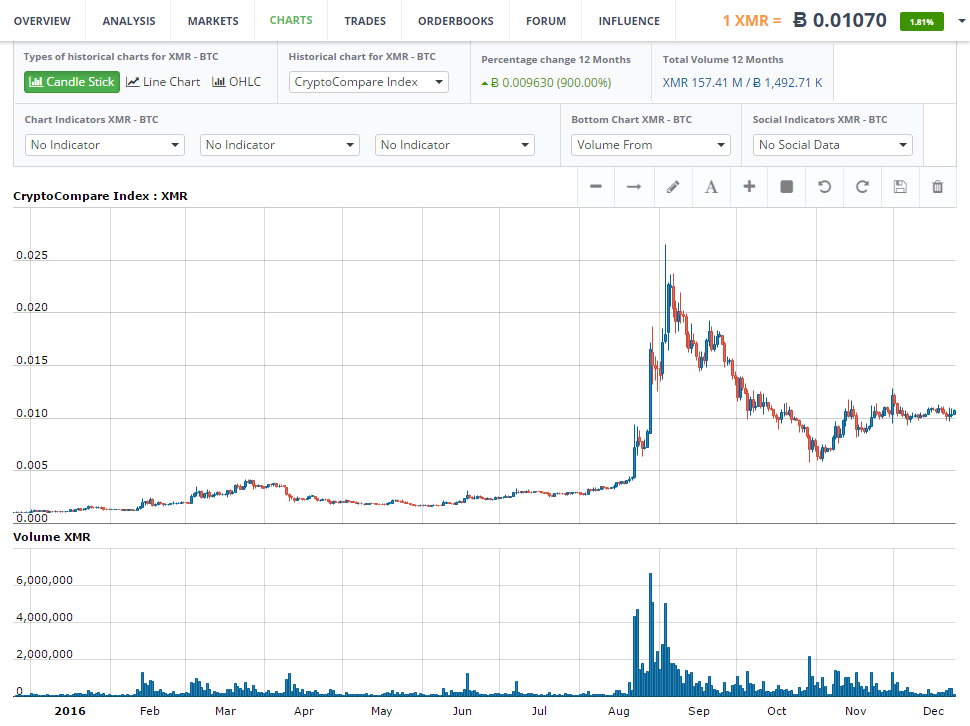
Task: Select the filled square shape tool
Action: click(787, 187)
